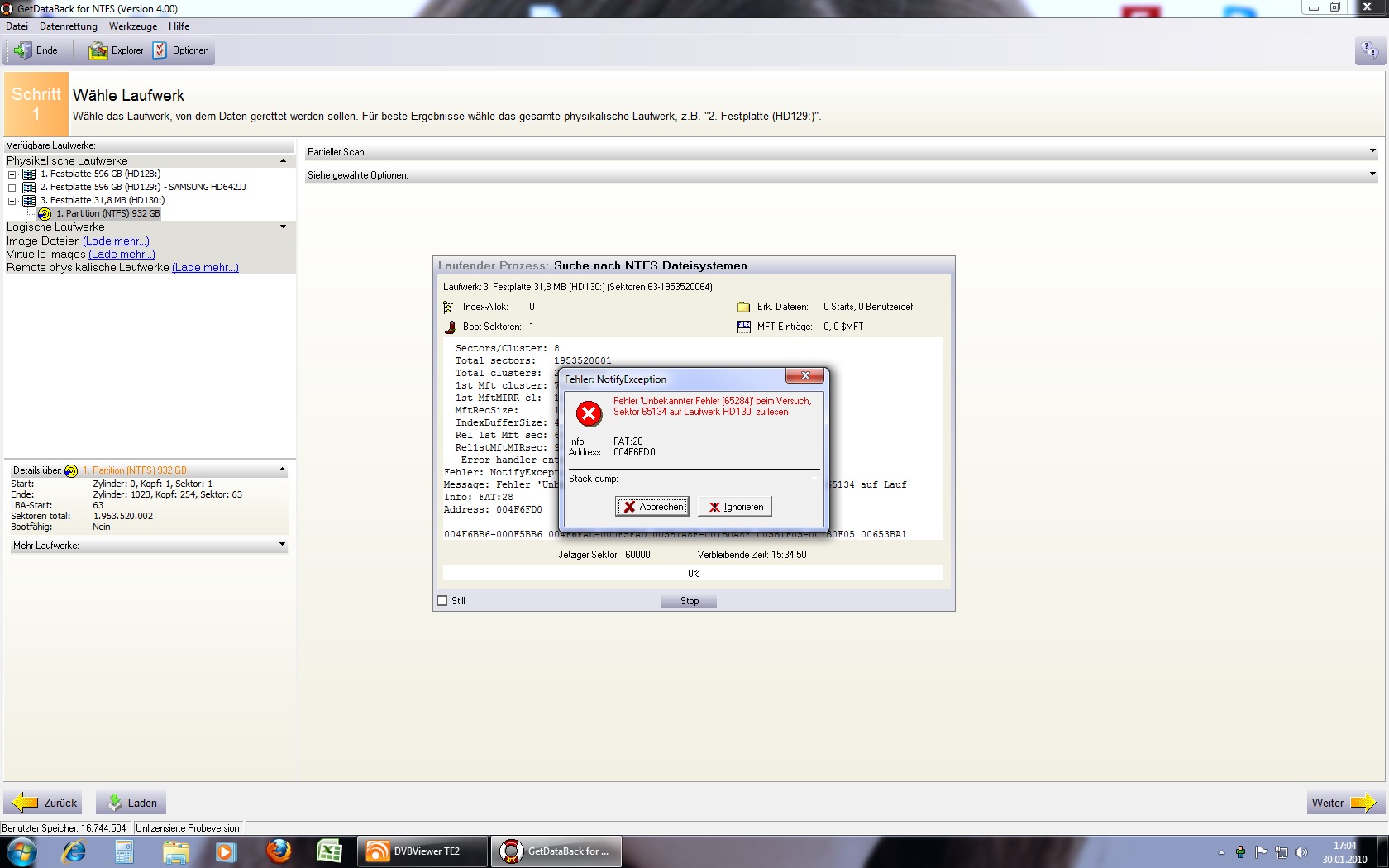Click the Index-Allok icon

coord(449,307)
